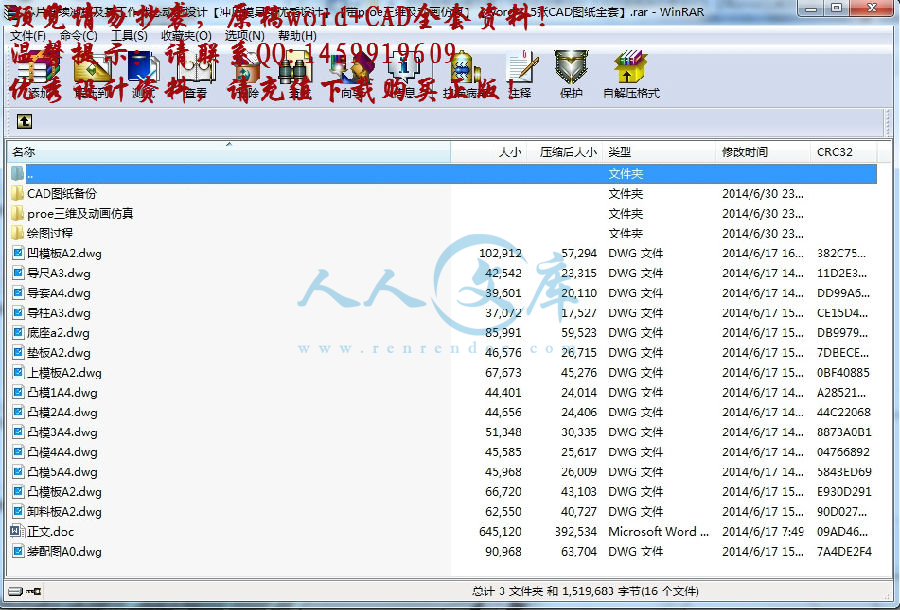Select the parent folder ".." row

point(443,174)
